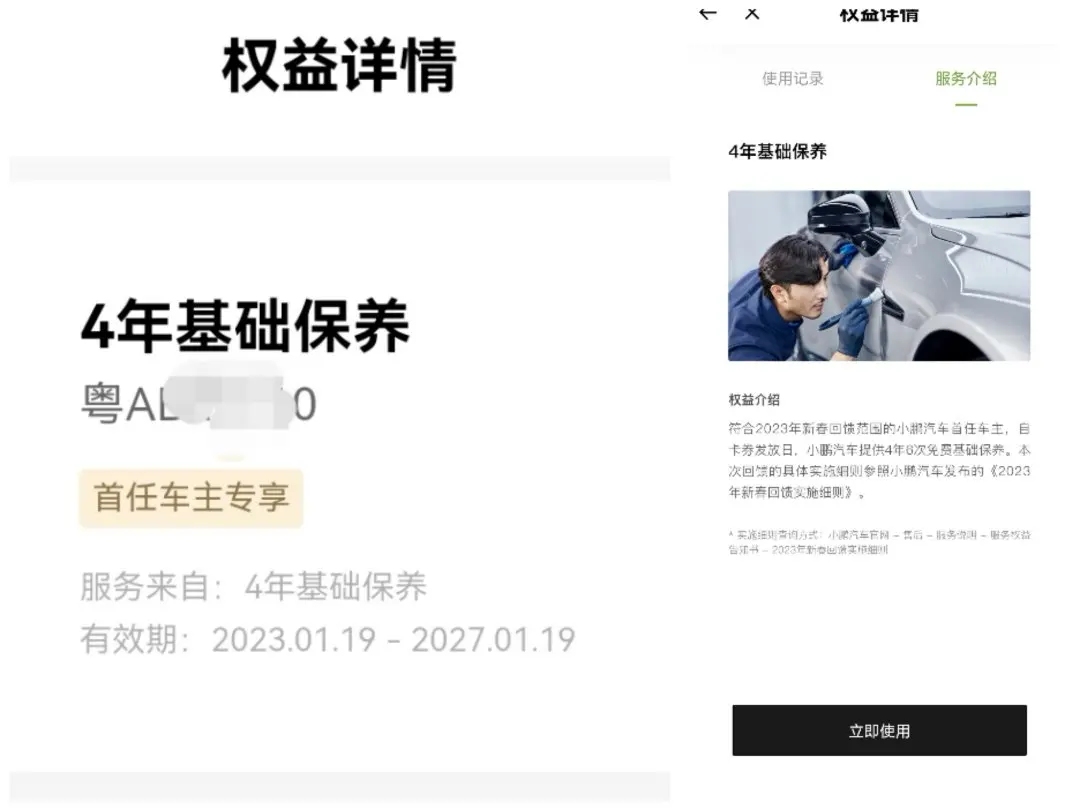The image size is (1080, 810).
Task: Open the car detailing service image
Action: pyautogui.click(x=879, y=276)
